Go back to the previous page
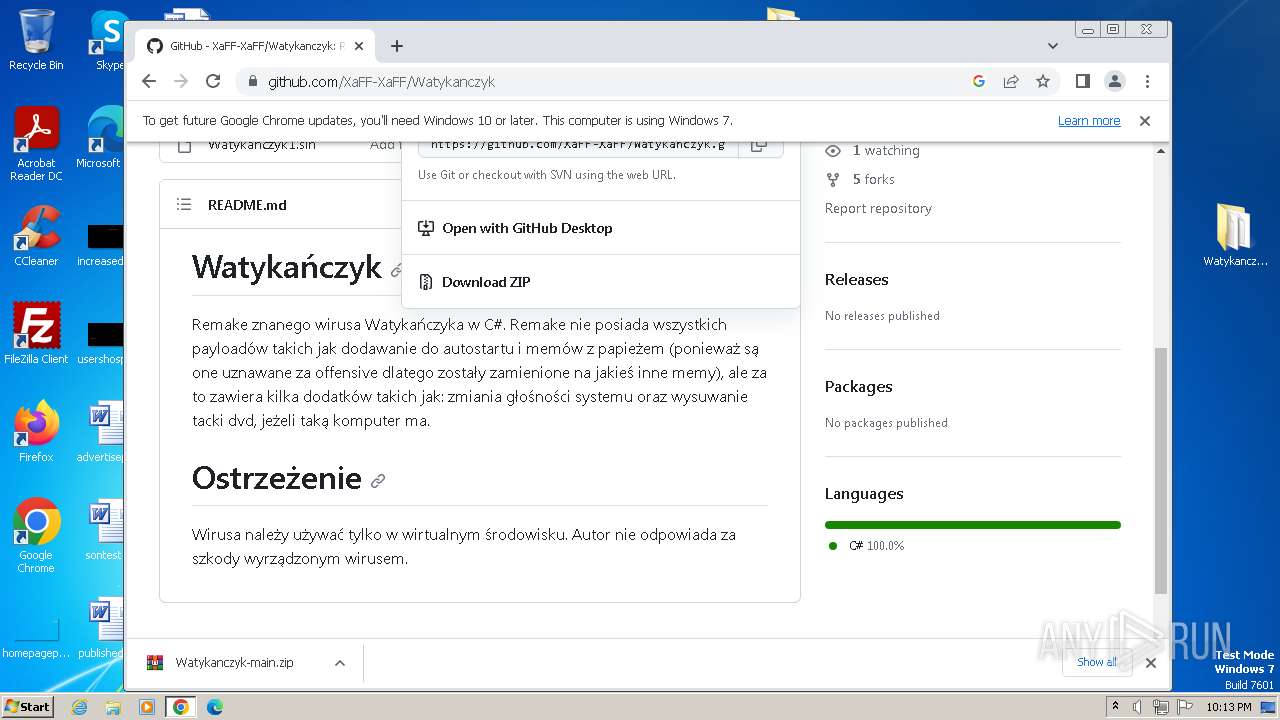Viewport: 1280px width, 720px height. tap(149, 81)
